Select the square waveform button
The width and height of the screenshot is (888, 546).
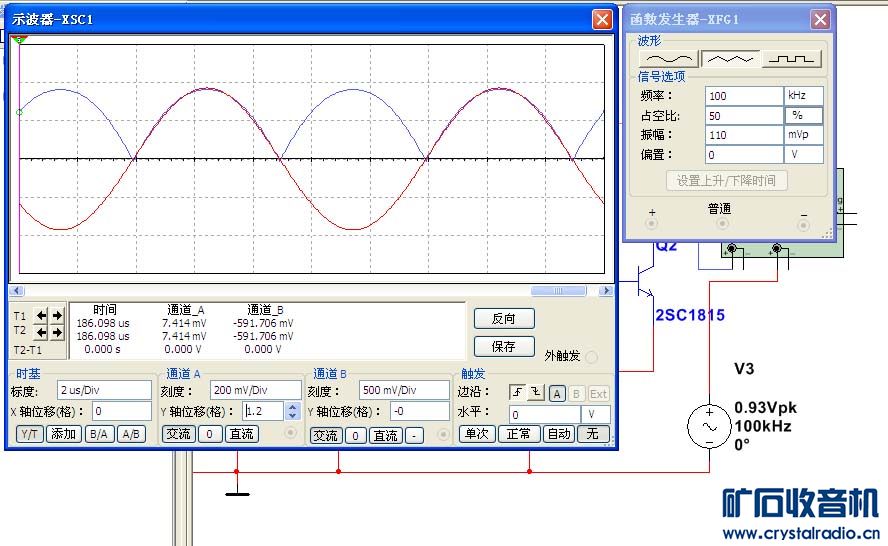click(792, 59)
